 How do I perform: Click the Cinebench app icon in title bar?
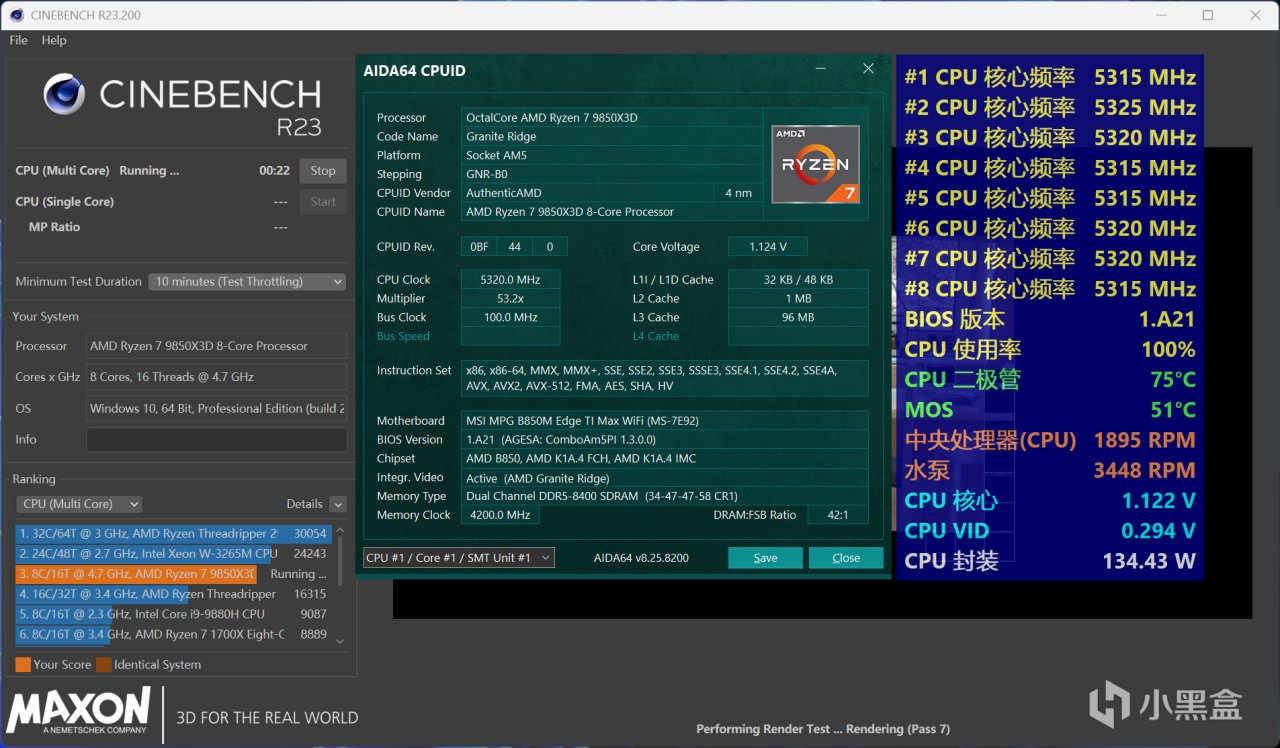(x=16, y=15)
